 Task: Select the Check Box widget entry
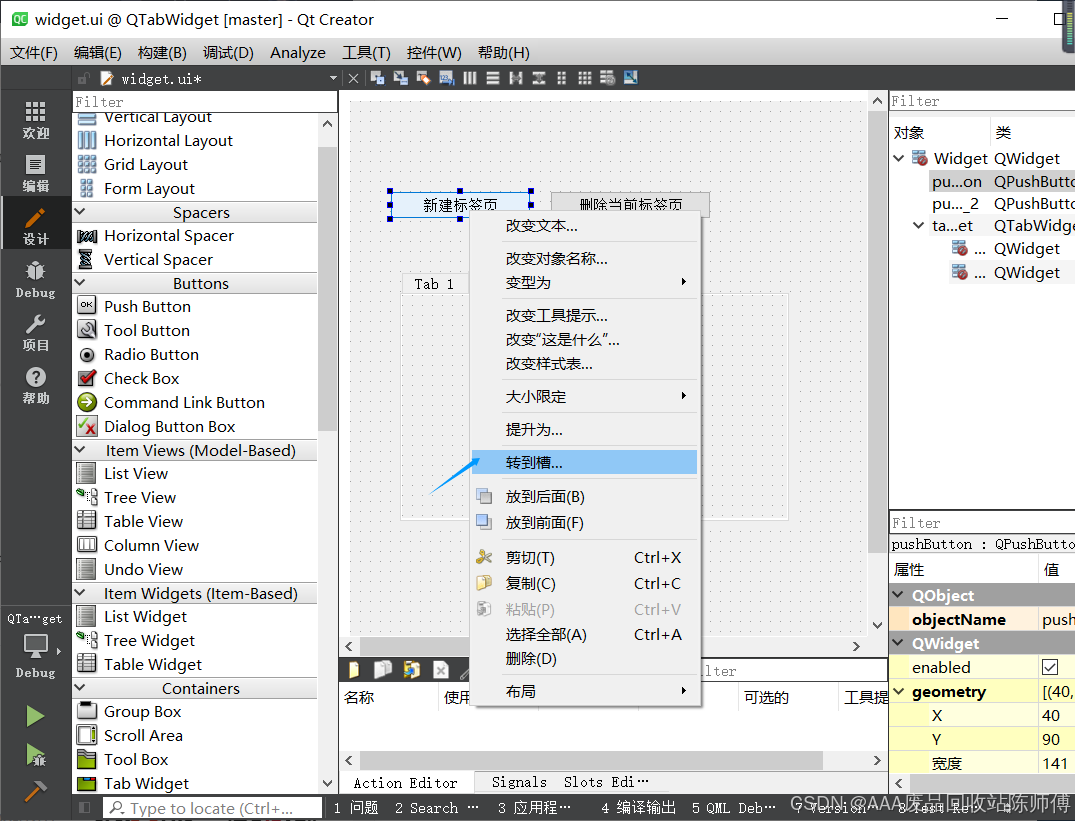(139, 378)
